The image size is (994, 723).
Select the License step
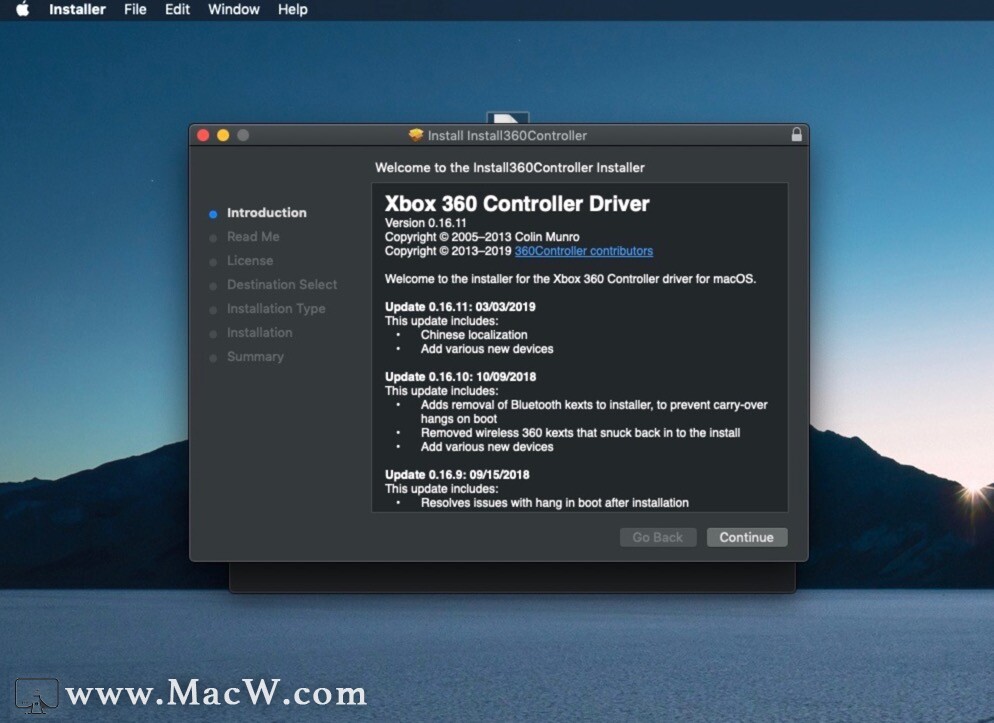(x=250, y=260)
